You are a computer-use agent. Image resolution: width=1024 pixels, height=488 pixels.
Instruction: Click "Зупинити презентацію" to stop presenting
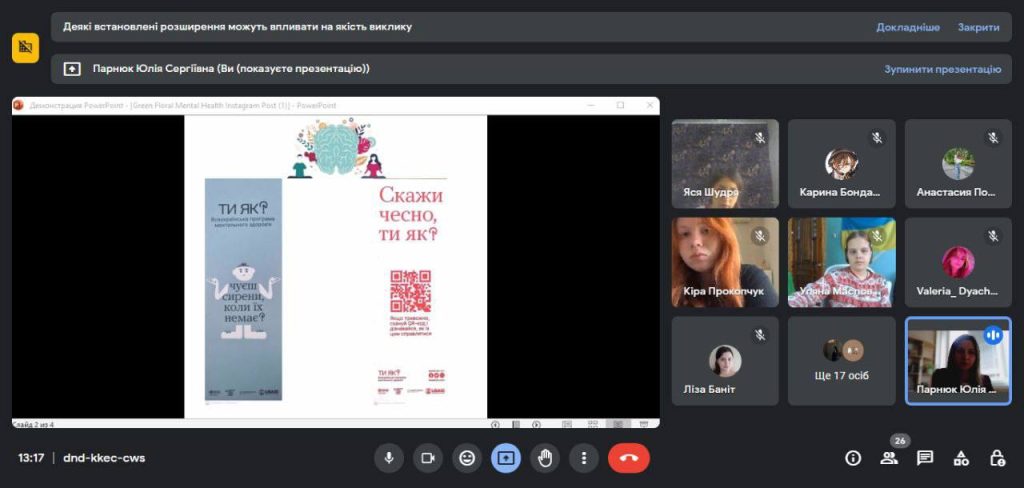click(x=942, y=69)
